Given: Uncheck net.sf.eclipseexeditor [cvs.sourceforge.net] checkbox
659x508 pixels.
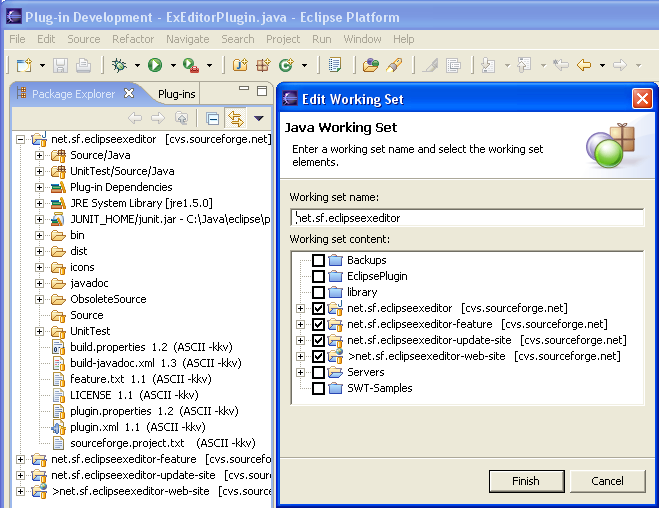Looking at the screenshot, I should (318, 308).
